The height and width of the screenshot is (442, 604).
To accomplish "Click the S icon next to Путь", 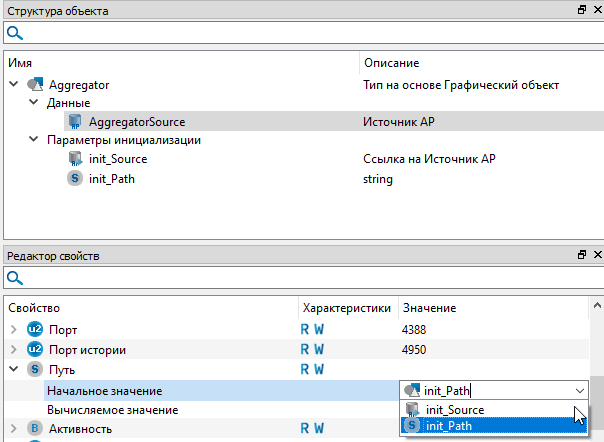I will click(x=36, y=369).
